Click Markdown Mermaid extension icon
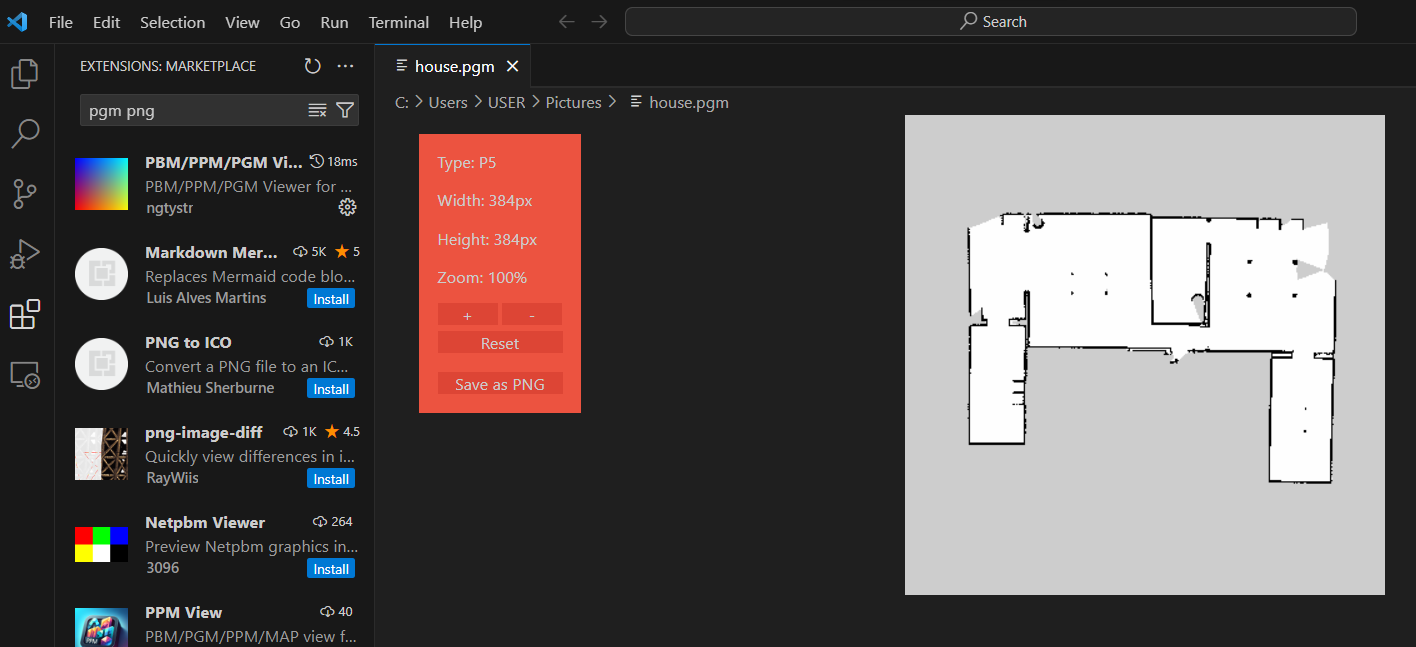The height and width of the screenshot is (647, 1416). (x=101, y=274)
